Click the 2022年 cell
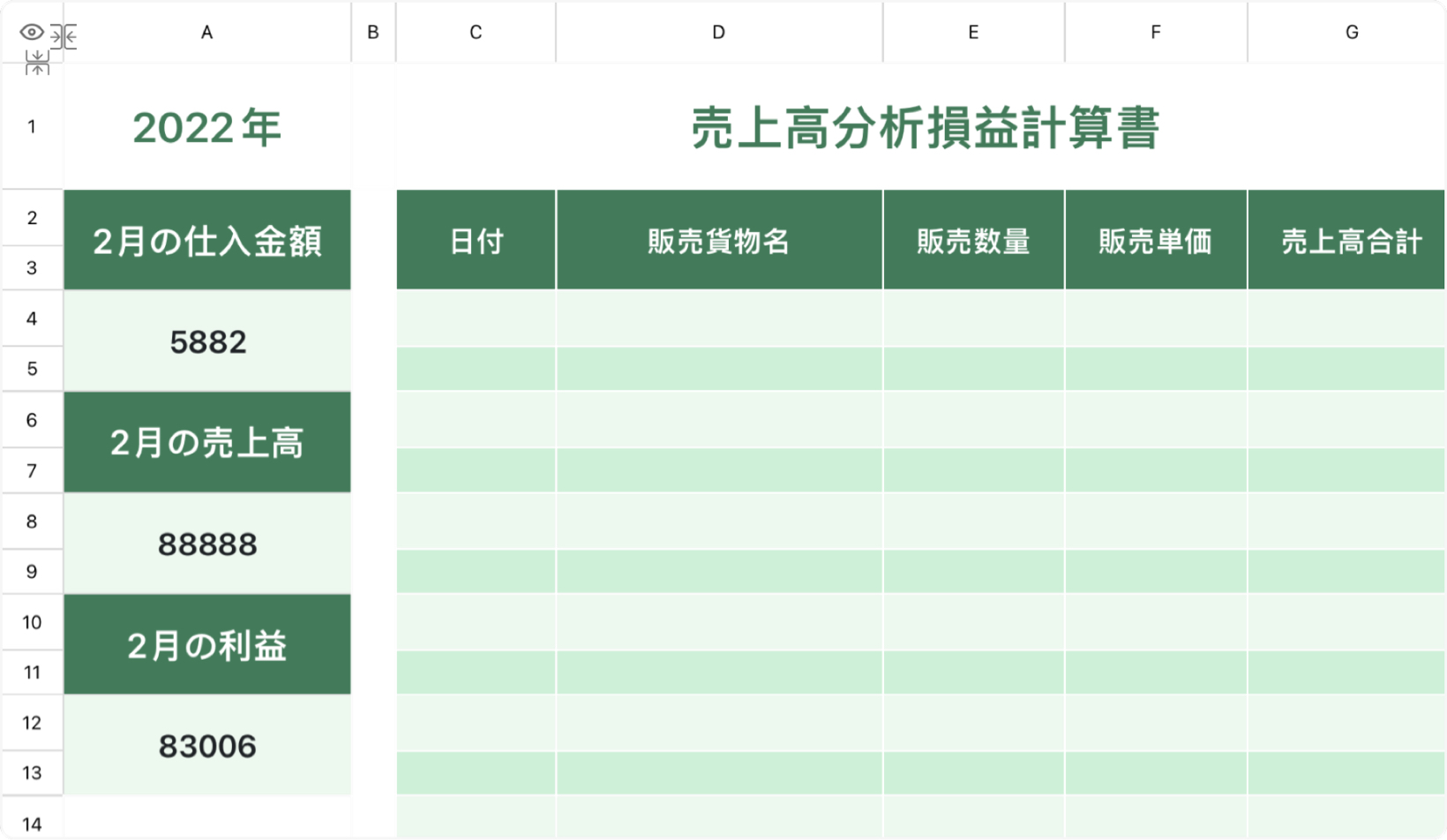Viewport: 1447px width, 840px height. click(207, 127)
